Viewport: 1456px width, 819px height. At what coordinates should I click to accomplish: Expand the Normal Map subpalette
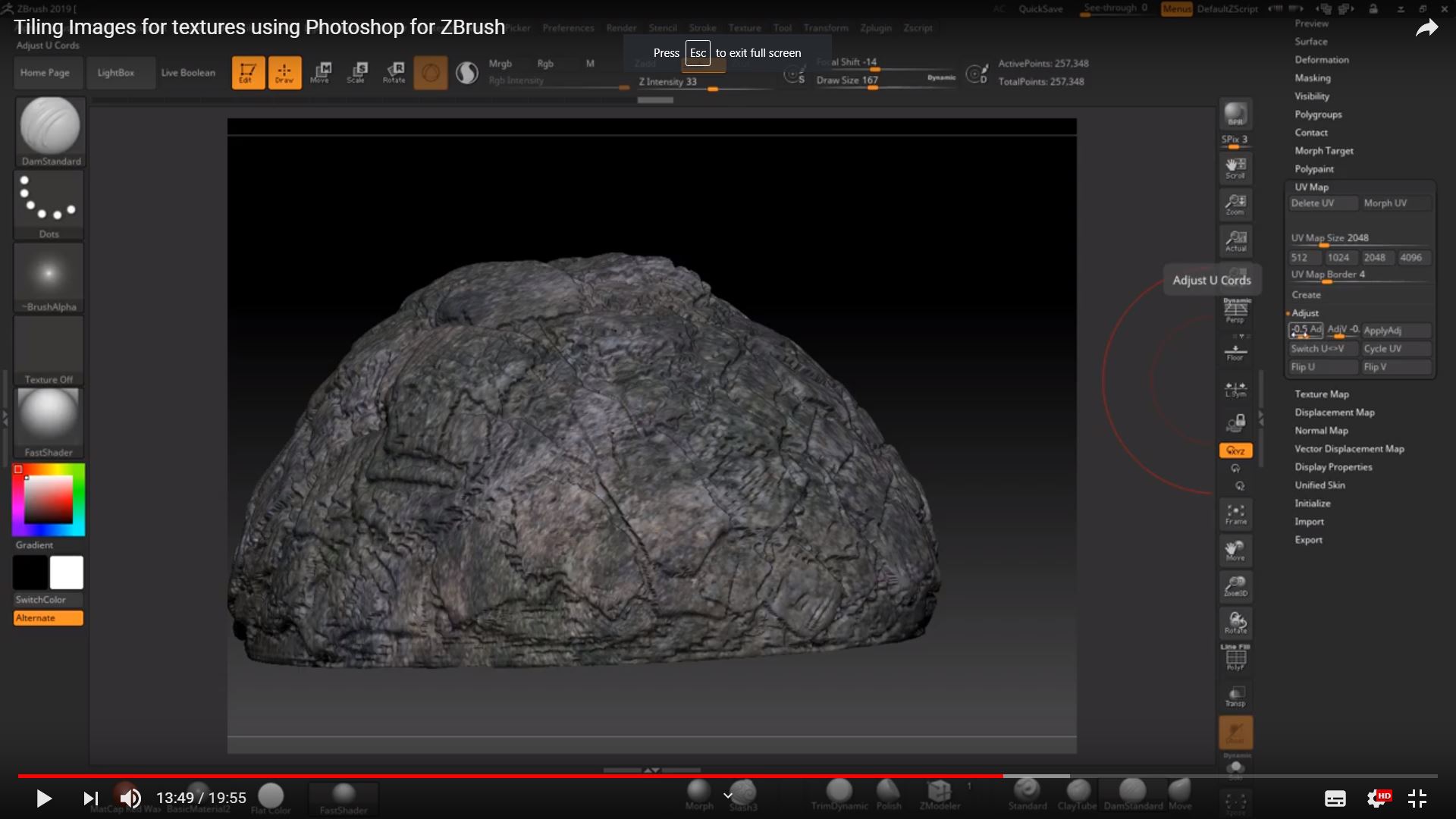click(1321, 431)
